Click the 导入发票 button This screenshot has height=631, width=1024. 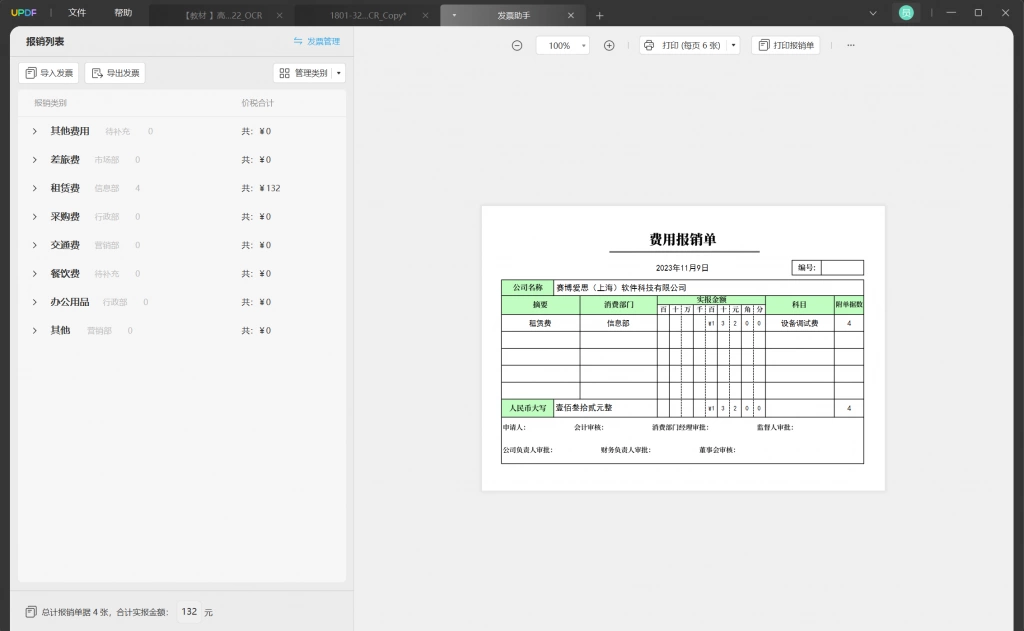[49, 73]
